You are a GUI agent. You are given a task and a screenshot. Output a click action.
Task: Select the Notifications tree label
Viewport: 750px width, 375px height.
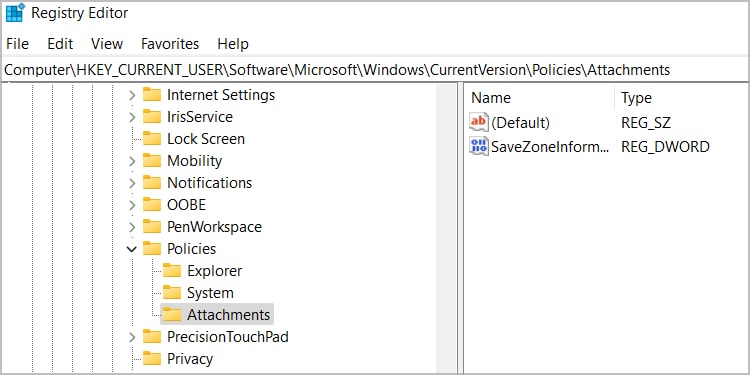[210, 183]
